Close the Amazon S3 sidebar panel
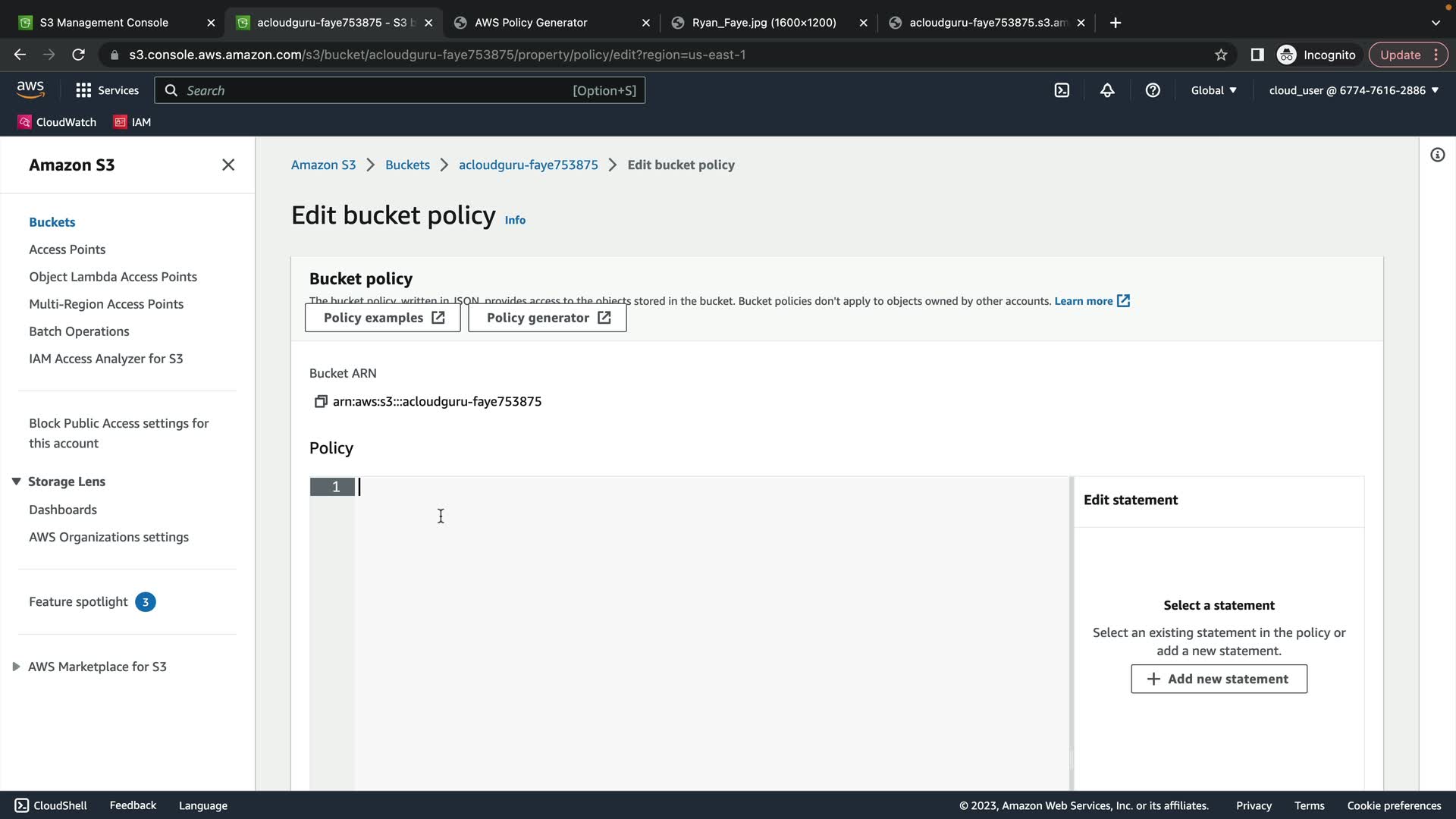 click(x=228, y=165)
